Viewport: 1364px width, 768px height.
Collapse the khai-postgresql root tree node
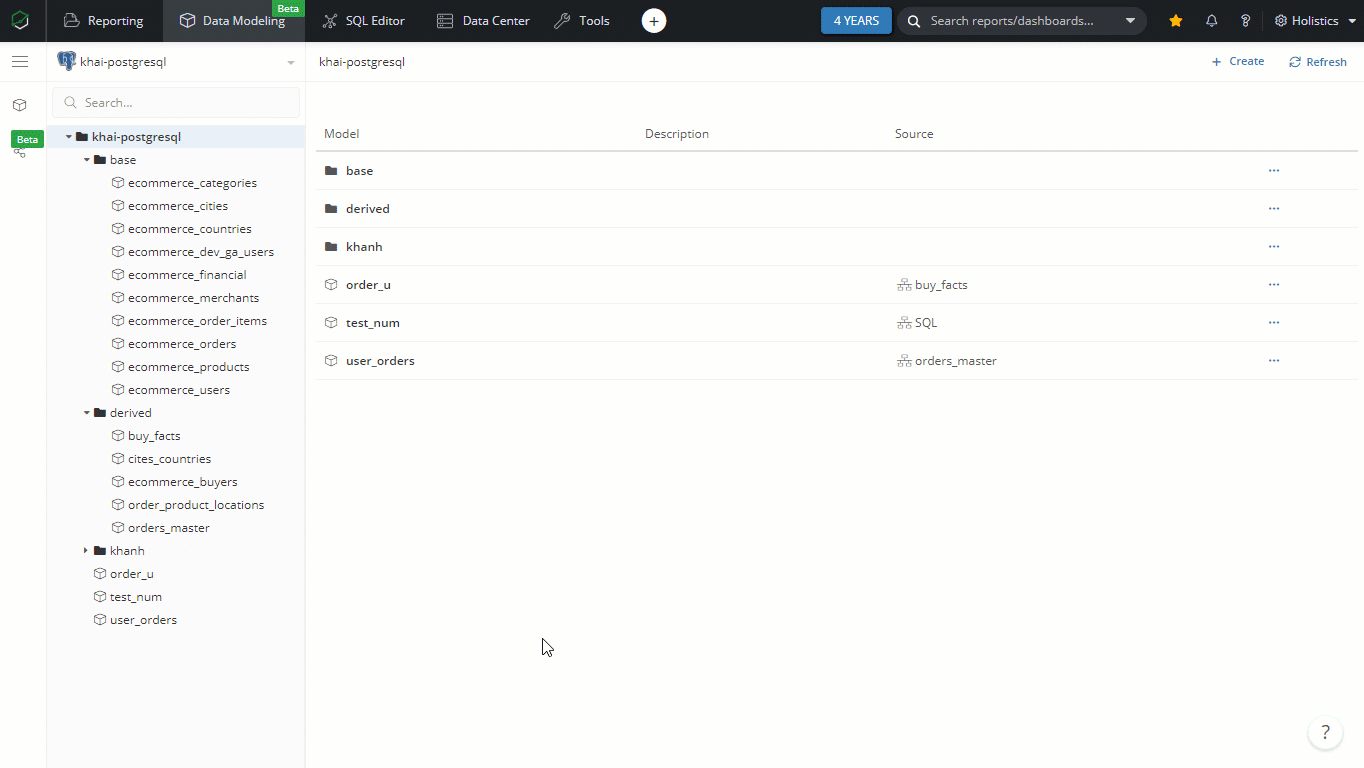(69, 137)
